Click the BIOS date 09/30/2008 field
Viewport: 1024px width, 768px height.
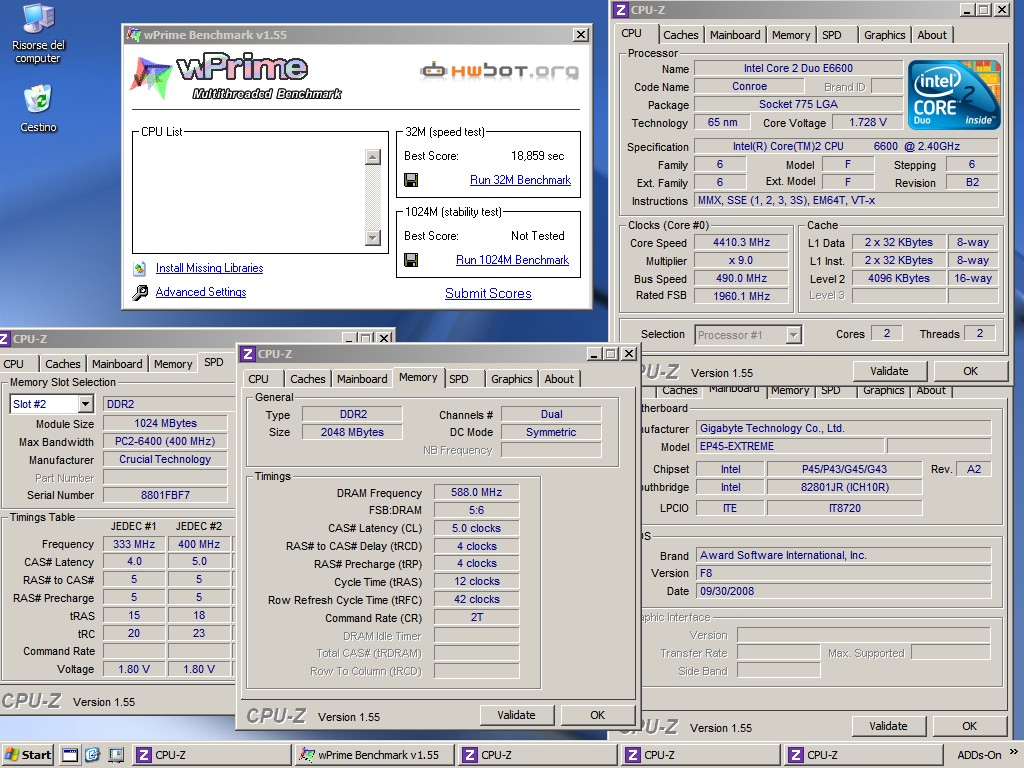[844, 592]
